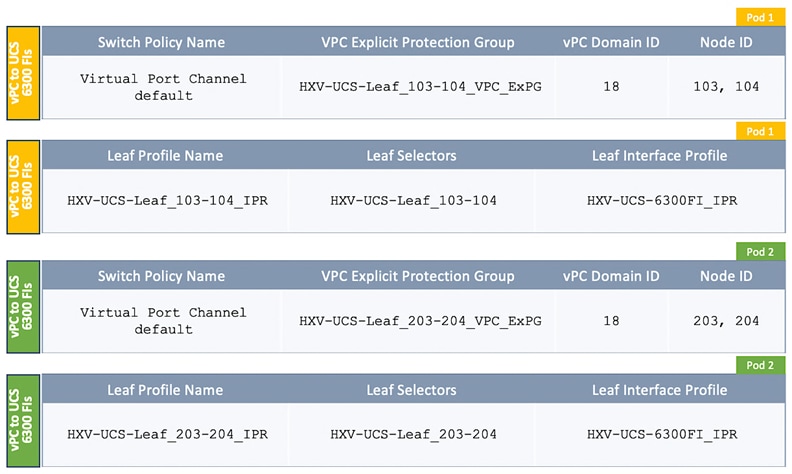Click Node ID value 103, 104
The width and height of the screenshot is (792, 474).
click(725, 87)
